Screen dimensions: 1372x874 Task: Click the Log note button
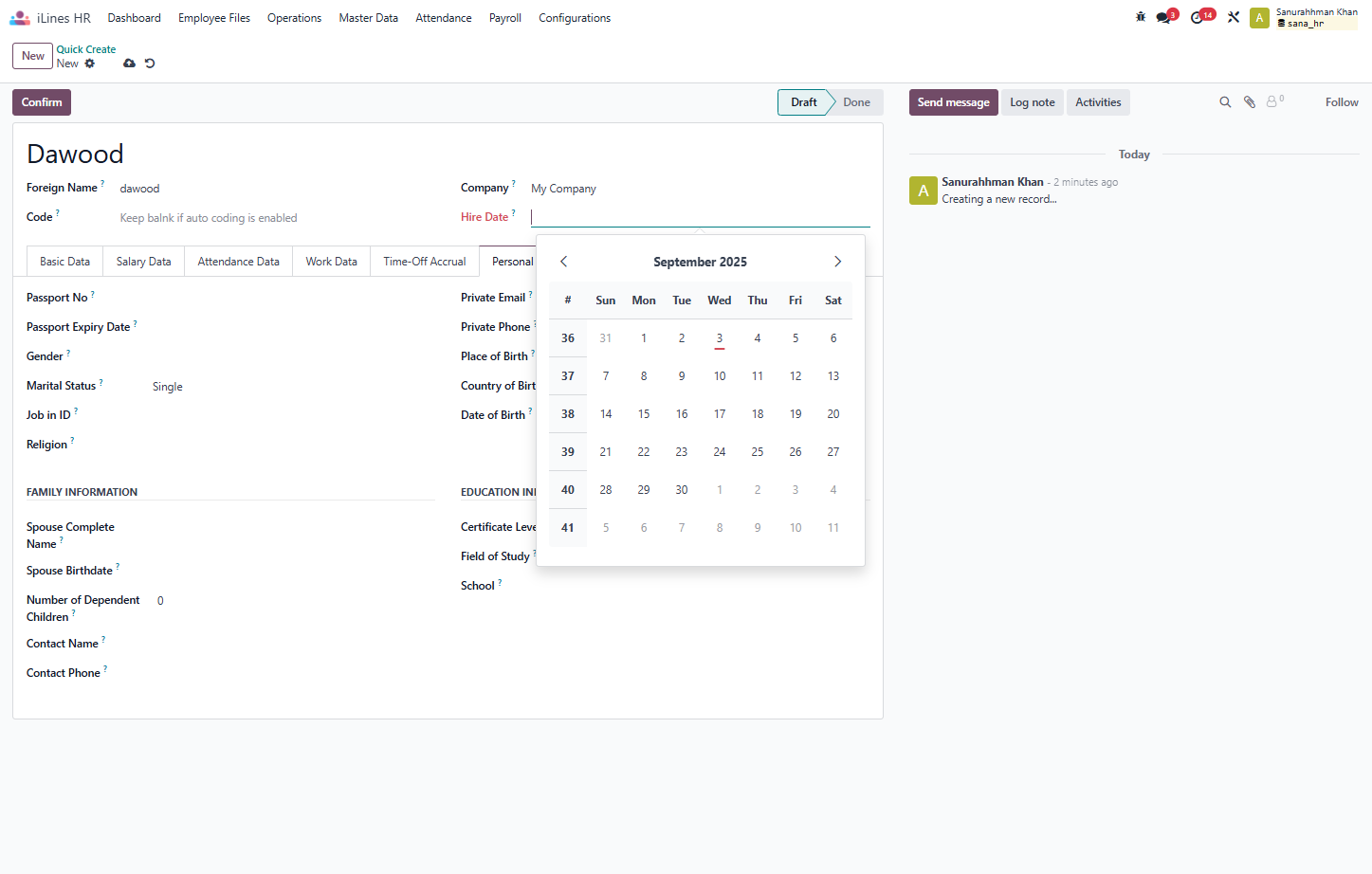click(1033, 102)
